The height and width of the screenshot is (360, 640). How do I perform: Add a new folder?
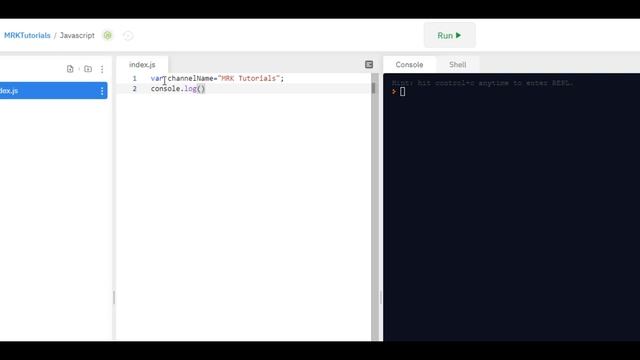click(x=88, y=69)
